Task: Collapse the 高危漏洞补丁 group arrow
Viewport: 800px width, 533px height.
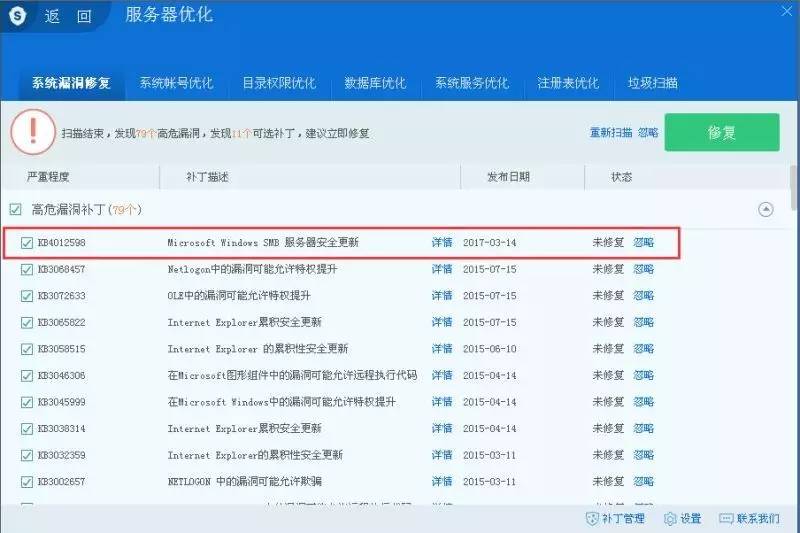Action: 765,209
